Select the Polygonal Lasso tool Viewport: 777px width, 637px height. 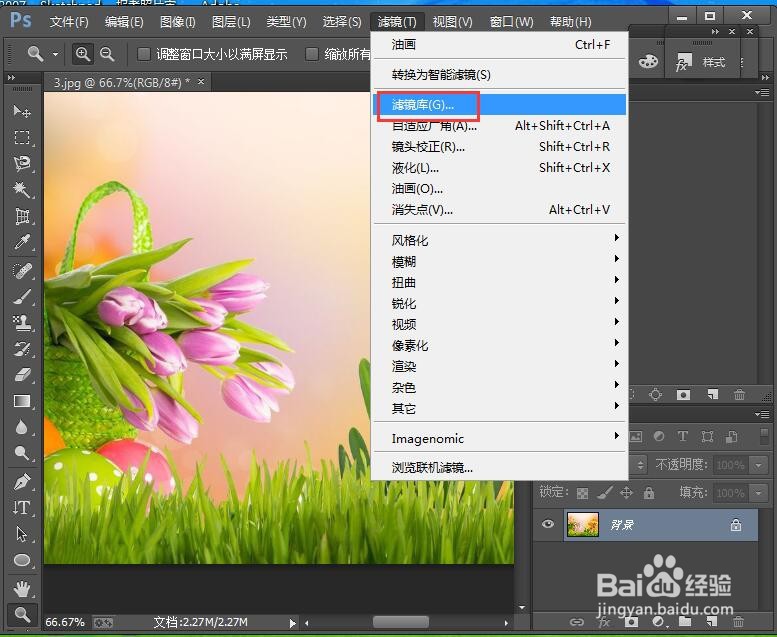click(x=22, y=163)
